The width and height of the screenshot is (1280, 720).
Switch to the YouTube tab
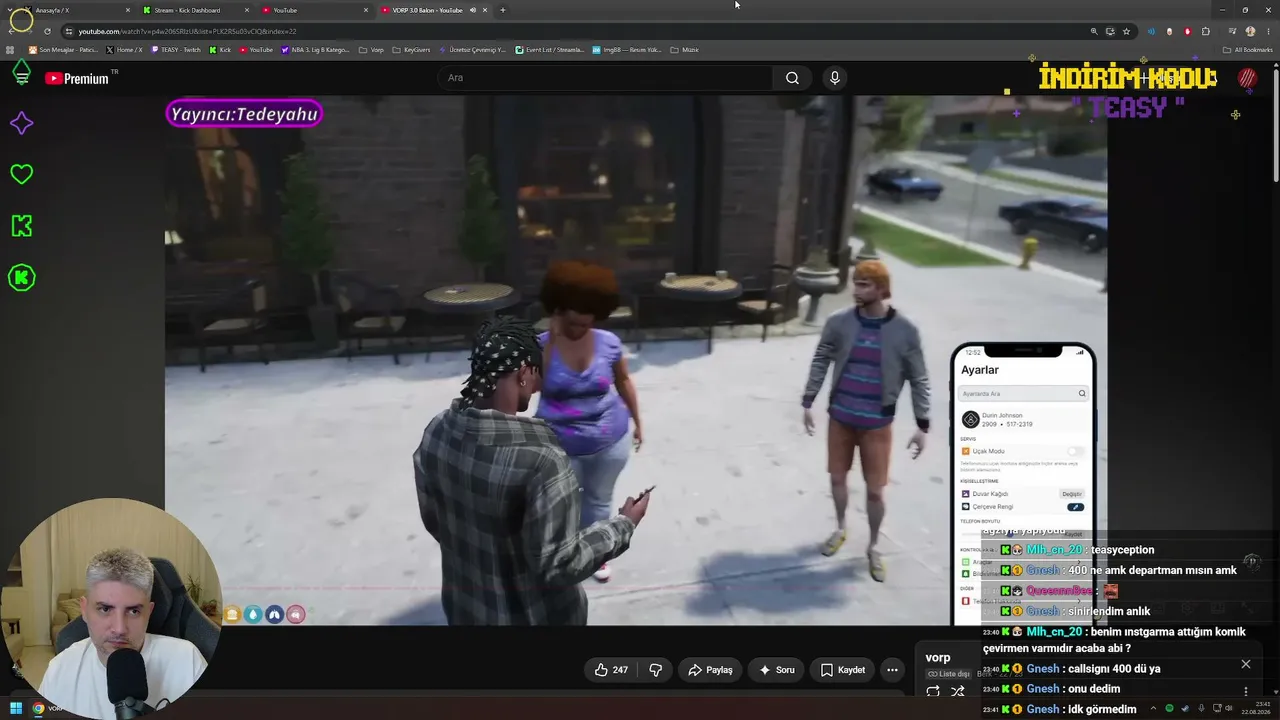coord(315,10)
